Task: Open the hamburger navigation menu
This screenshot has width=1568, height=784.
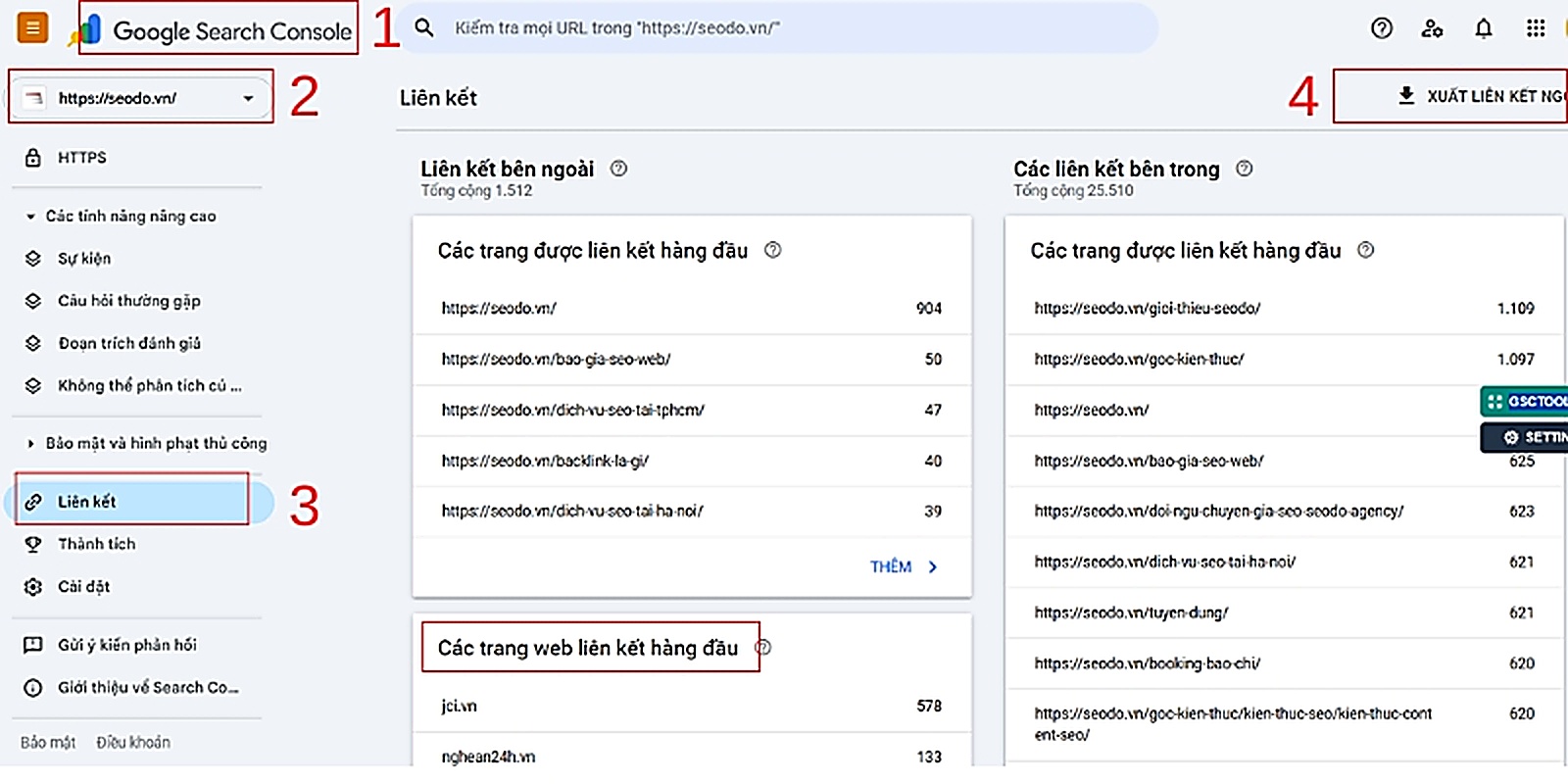Action: [x=32, y=28]
